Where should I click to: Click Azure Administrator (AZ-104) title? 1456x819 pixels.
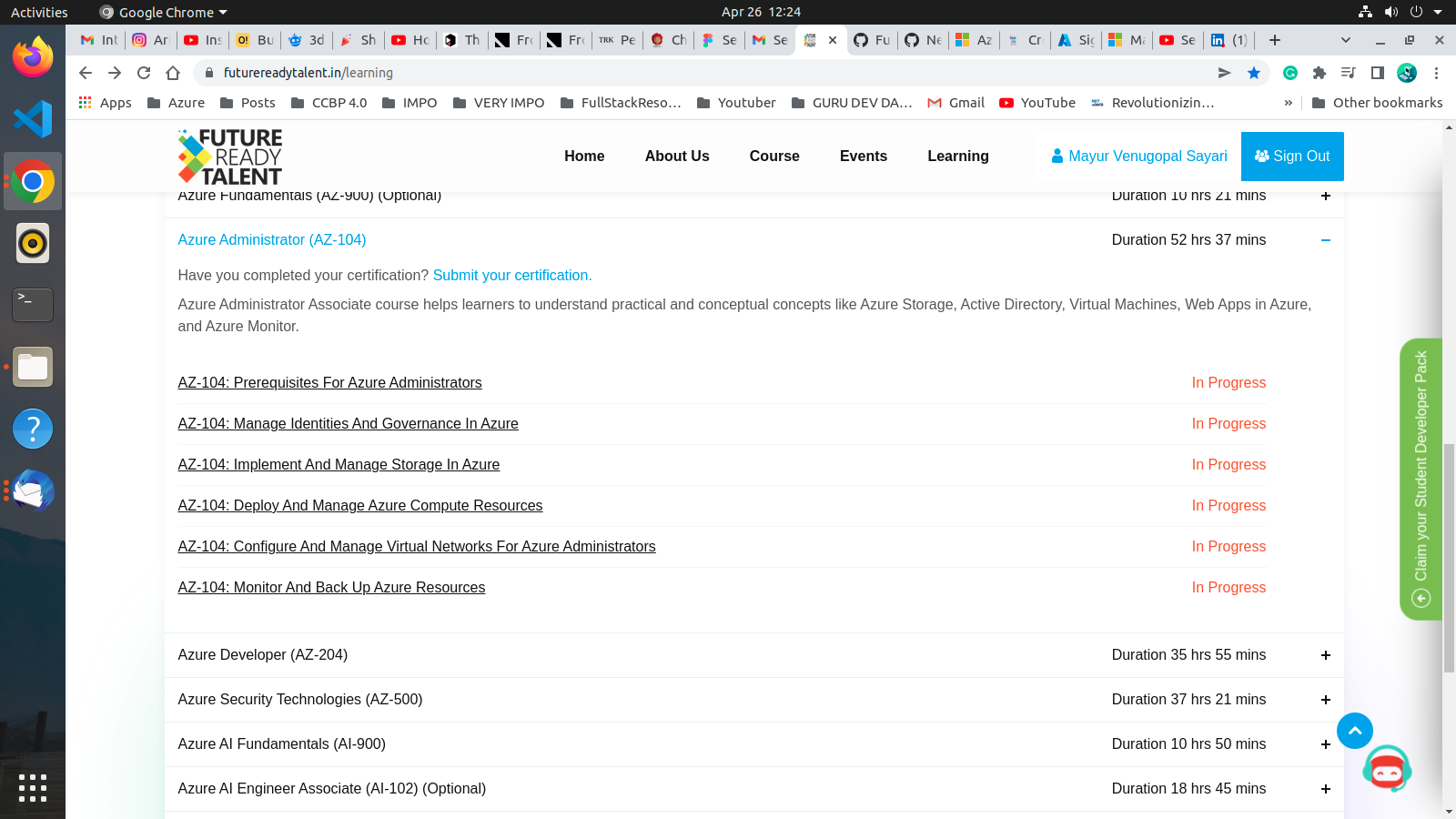[x=272, y=239]
